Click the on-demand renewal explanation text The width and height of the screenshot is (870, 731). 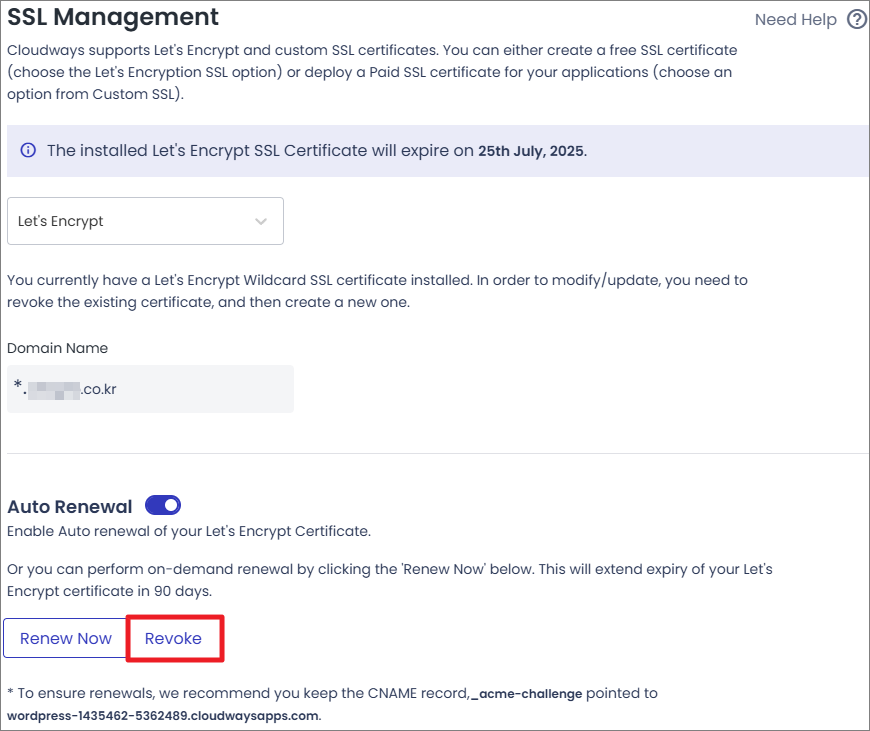click(390, 580)
